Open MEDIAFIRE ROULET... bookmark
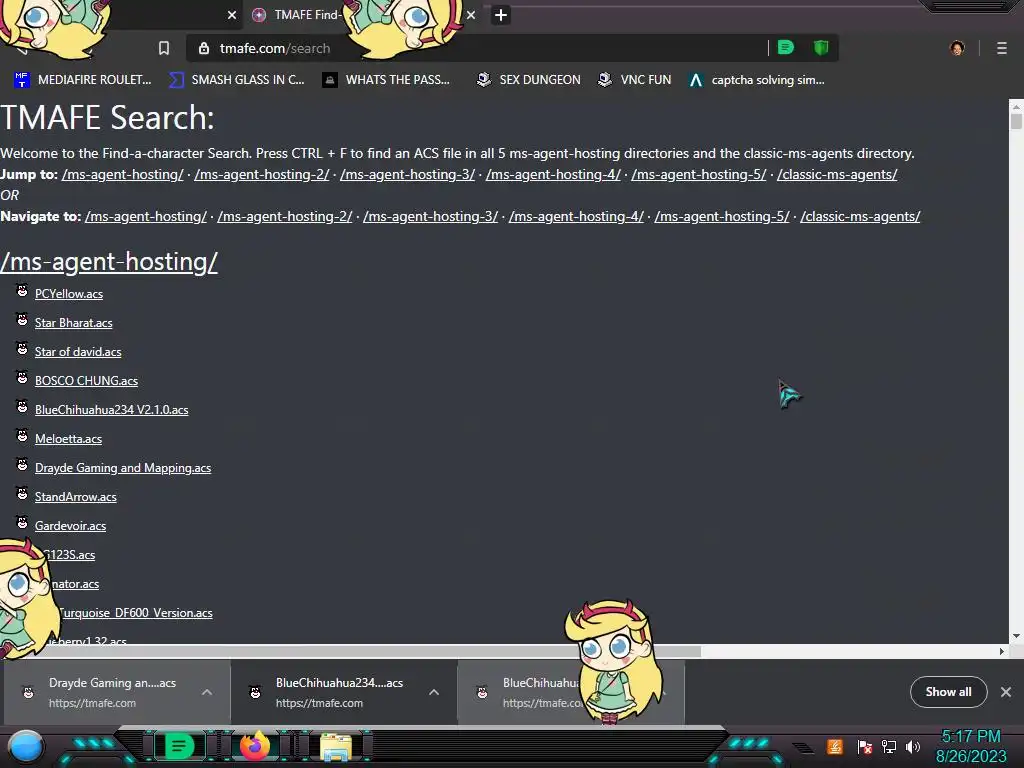The height and width of the screenshot is (768, 1024). click(82, 80)
